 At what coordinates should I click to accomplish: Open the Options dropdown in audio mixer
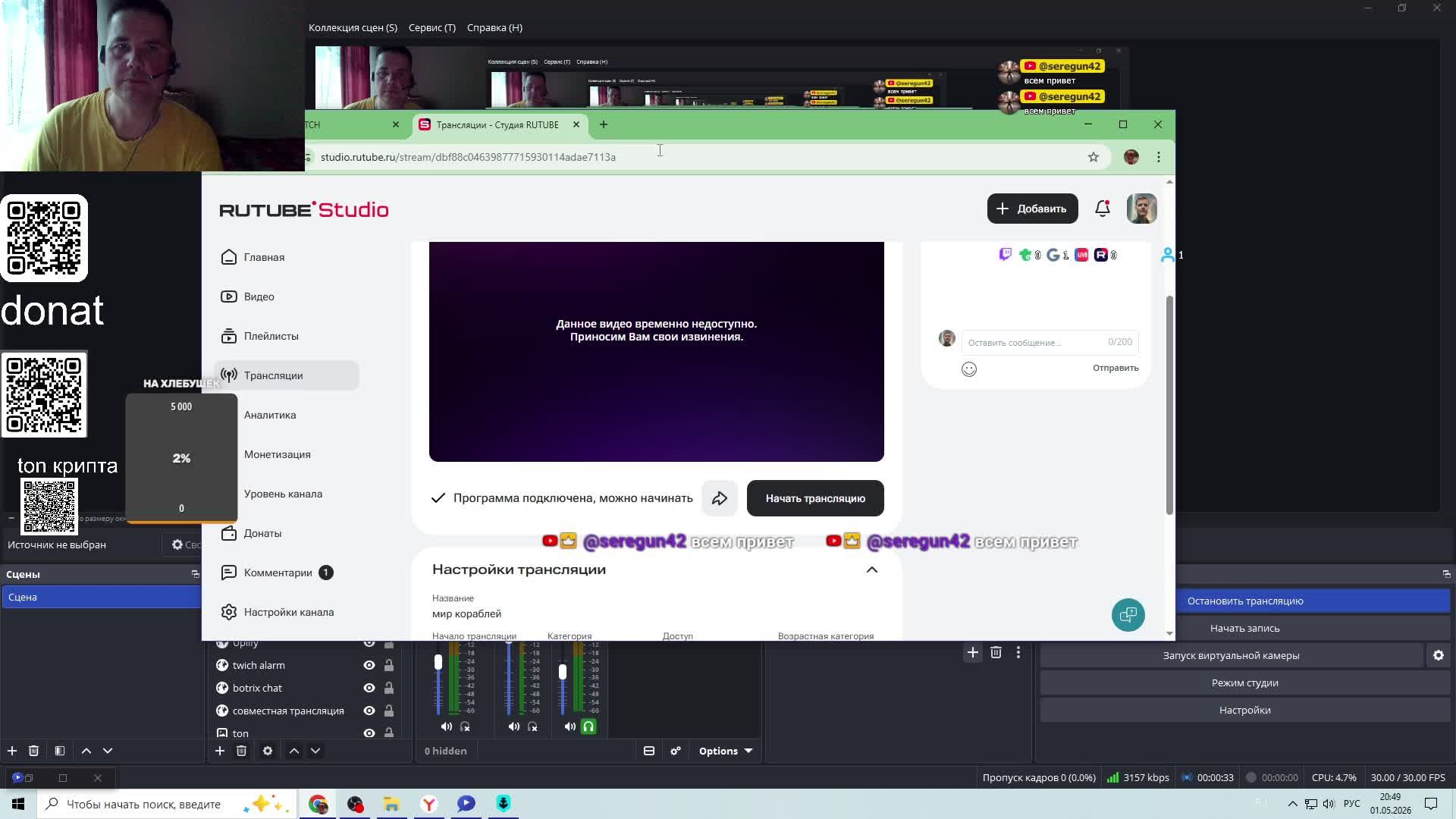point(726,751)
